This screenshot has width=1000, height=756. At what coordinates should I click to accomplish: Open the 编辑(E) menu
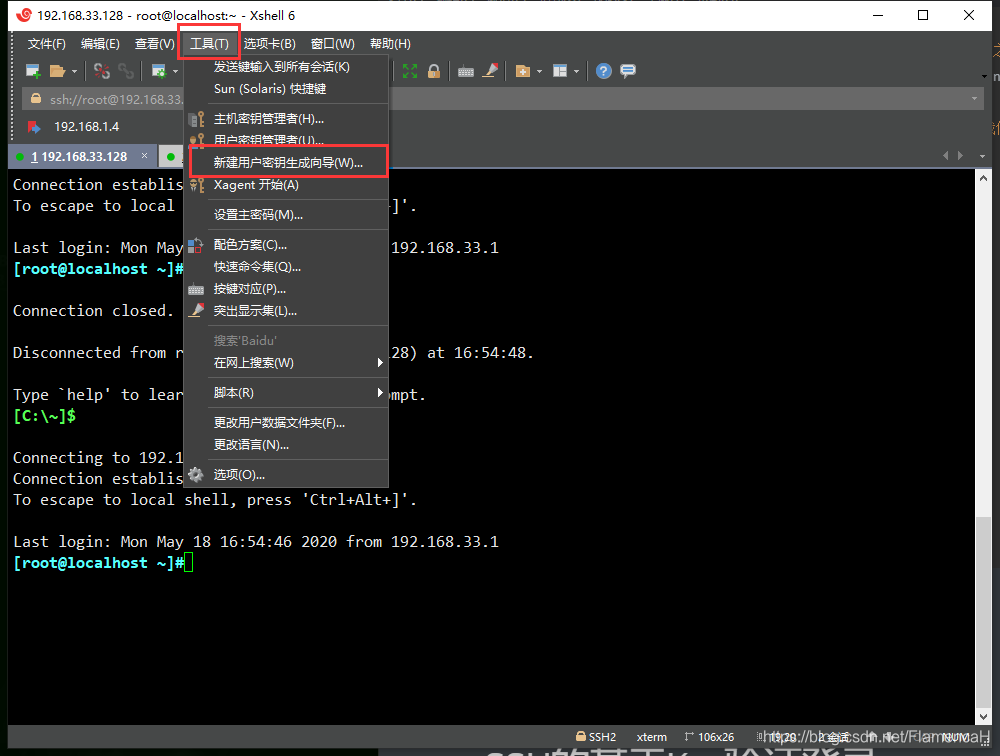pyautogui.click(x=100, y=44)
